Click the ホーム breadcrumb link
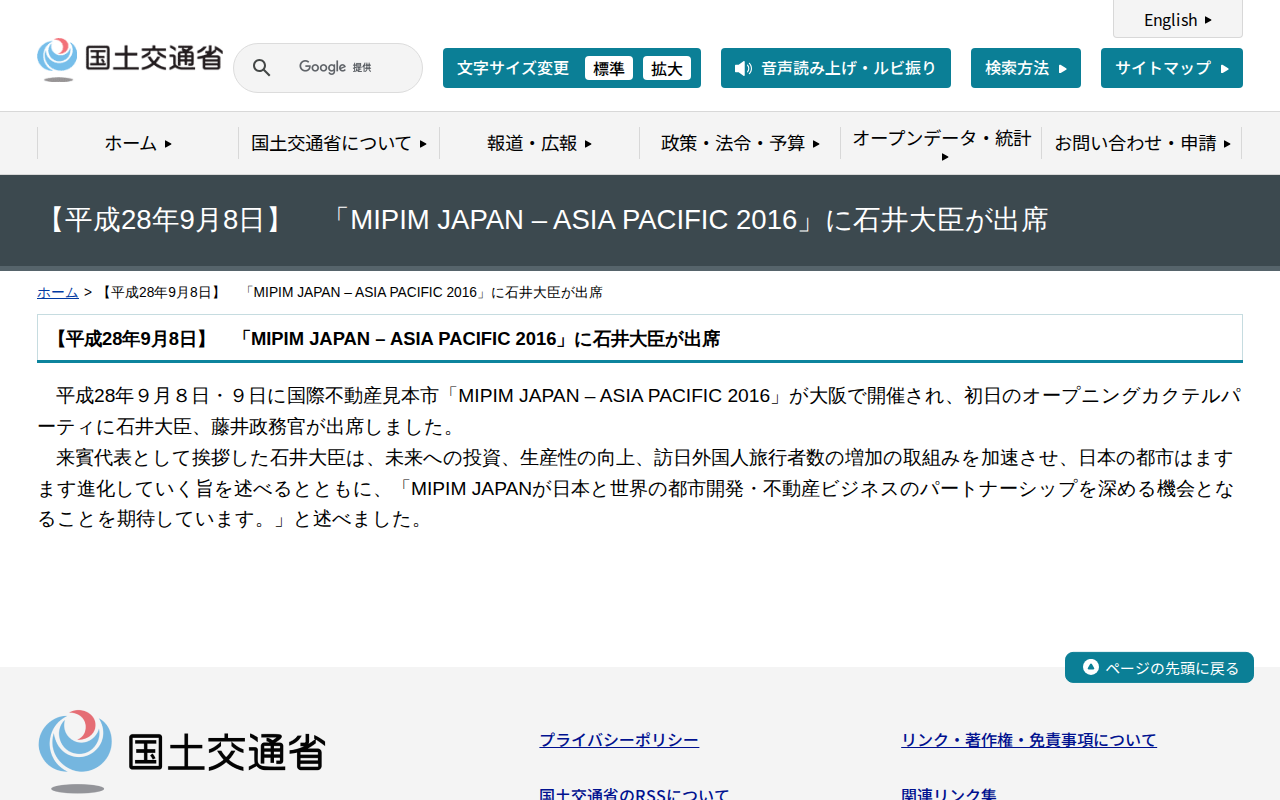Screen dimensions: 1280x800 click(x=57, y=292)
